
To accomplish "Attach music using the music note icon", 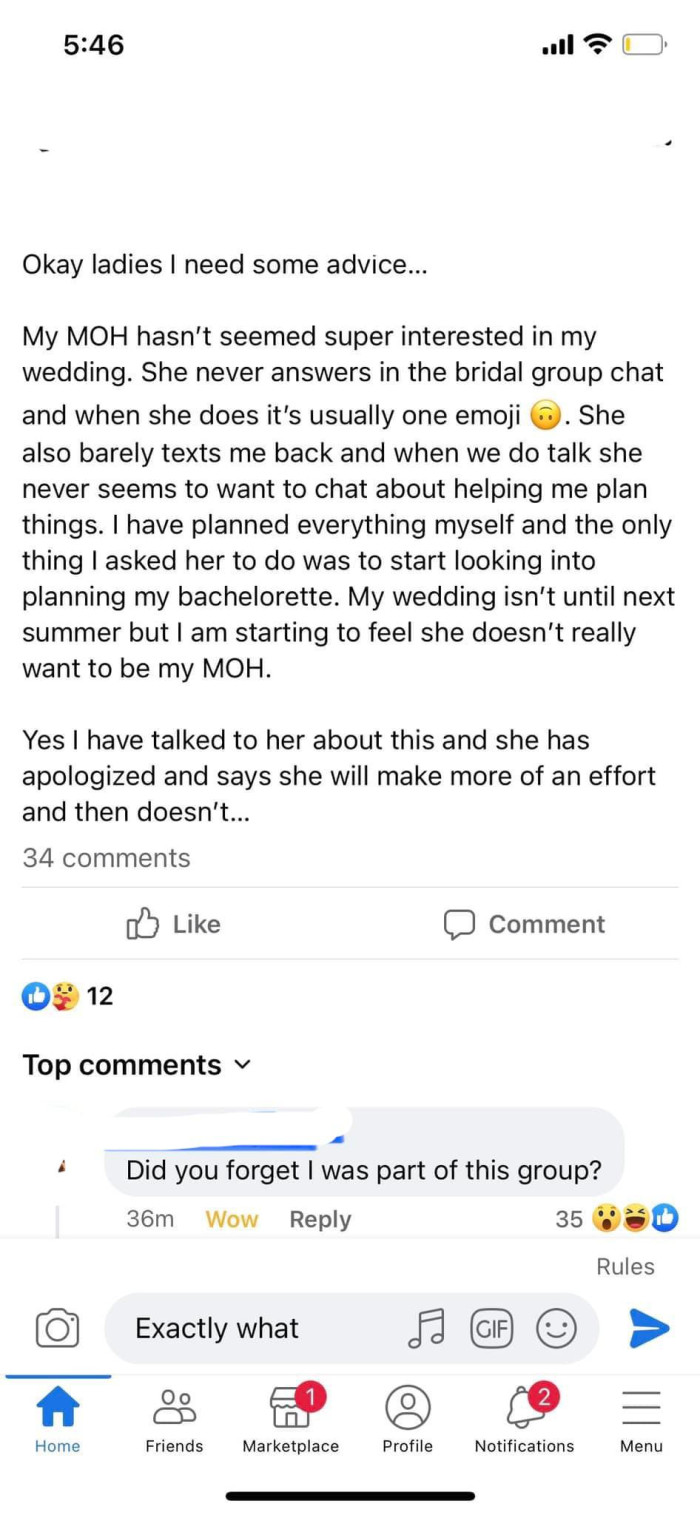I will [x=430, y=1328].
